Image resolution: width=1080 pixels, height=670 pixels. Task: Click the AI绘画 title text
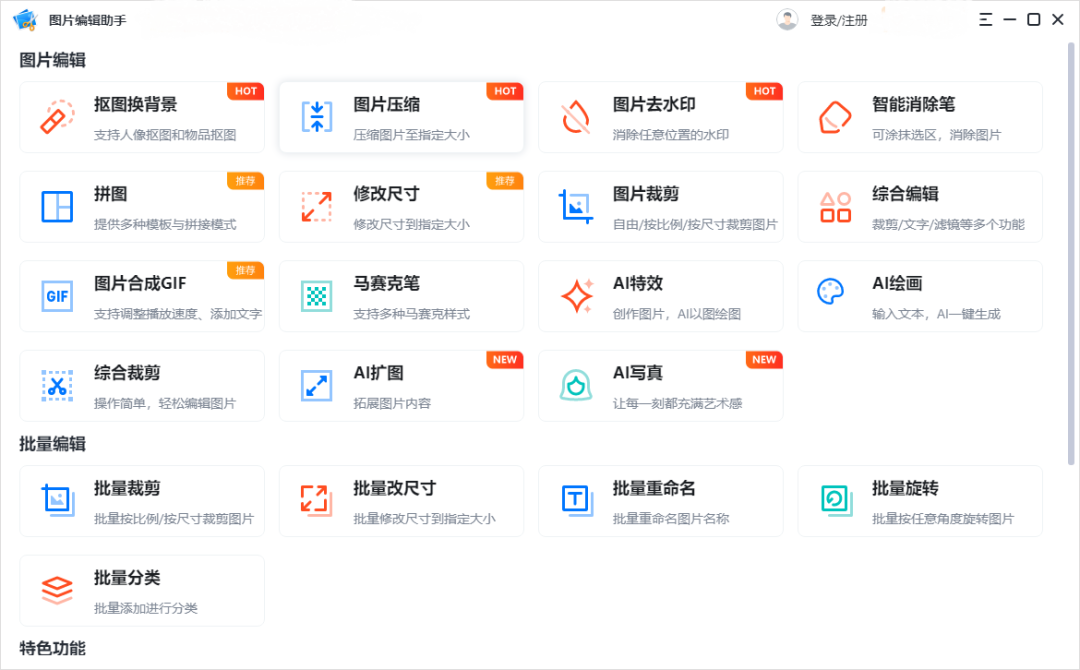[x=897, y=283]
